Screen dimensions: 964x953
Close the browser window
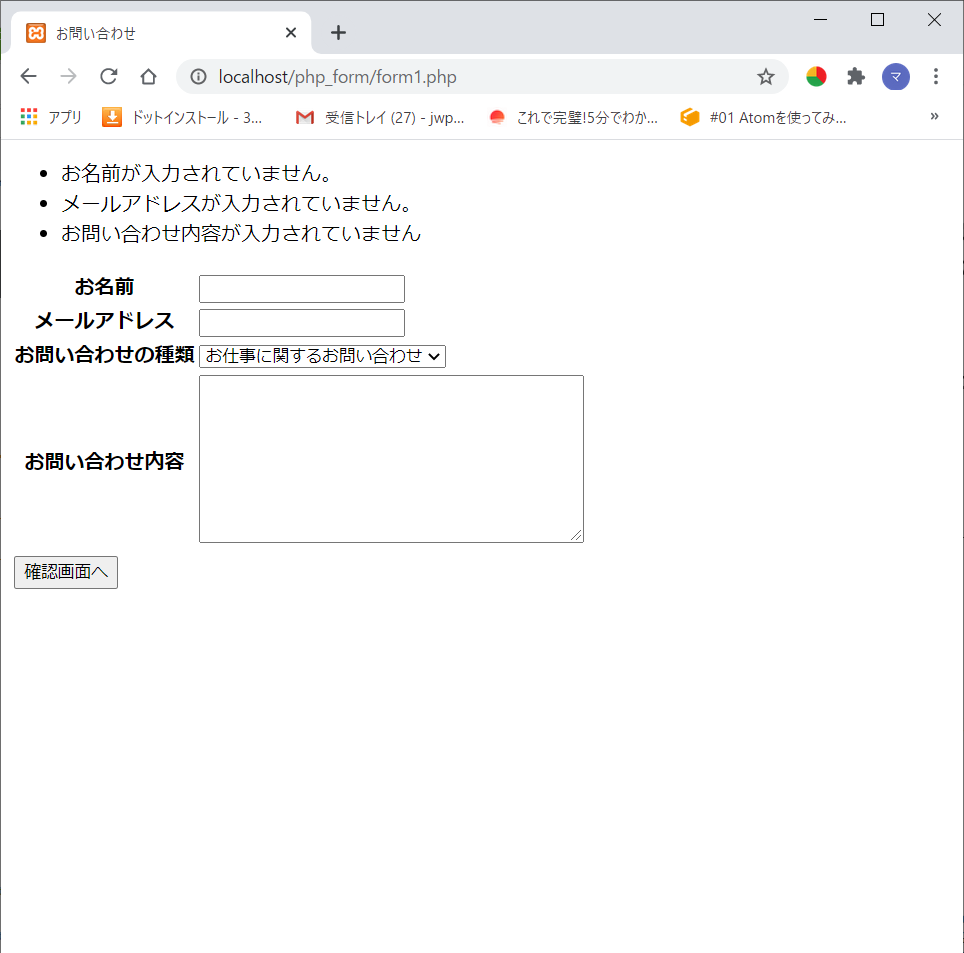pos(934,20)
